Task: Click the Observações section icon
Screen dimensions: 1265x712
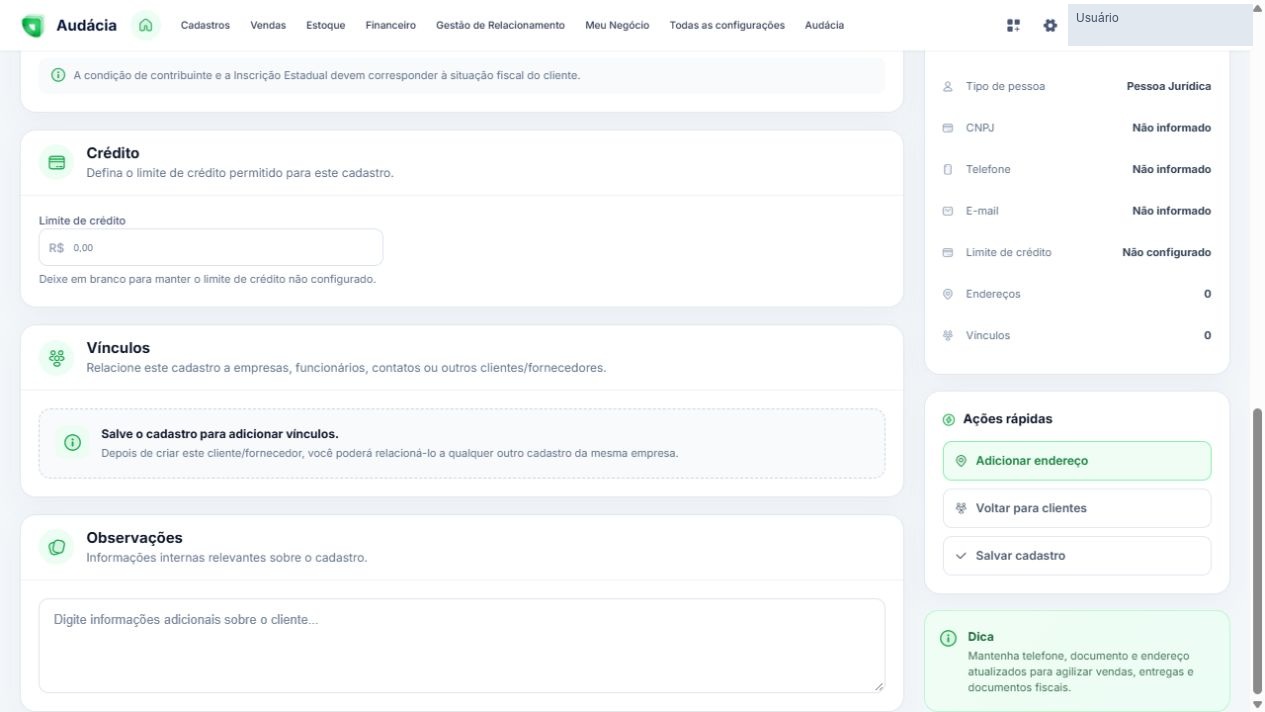Action: (57, 547)
